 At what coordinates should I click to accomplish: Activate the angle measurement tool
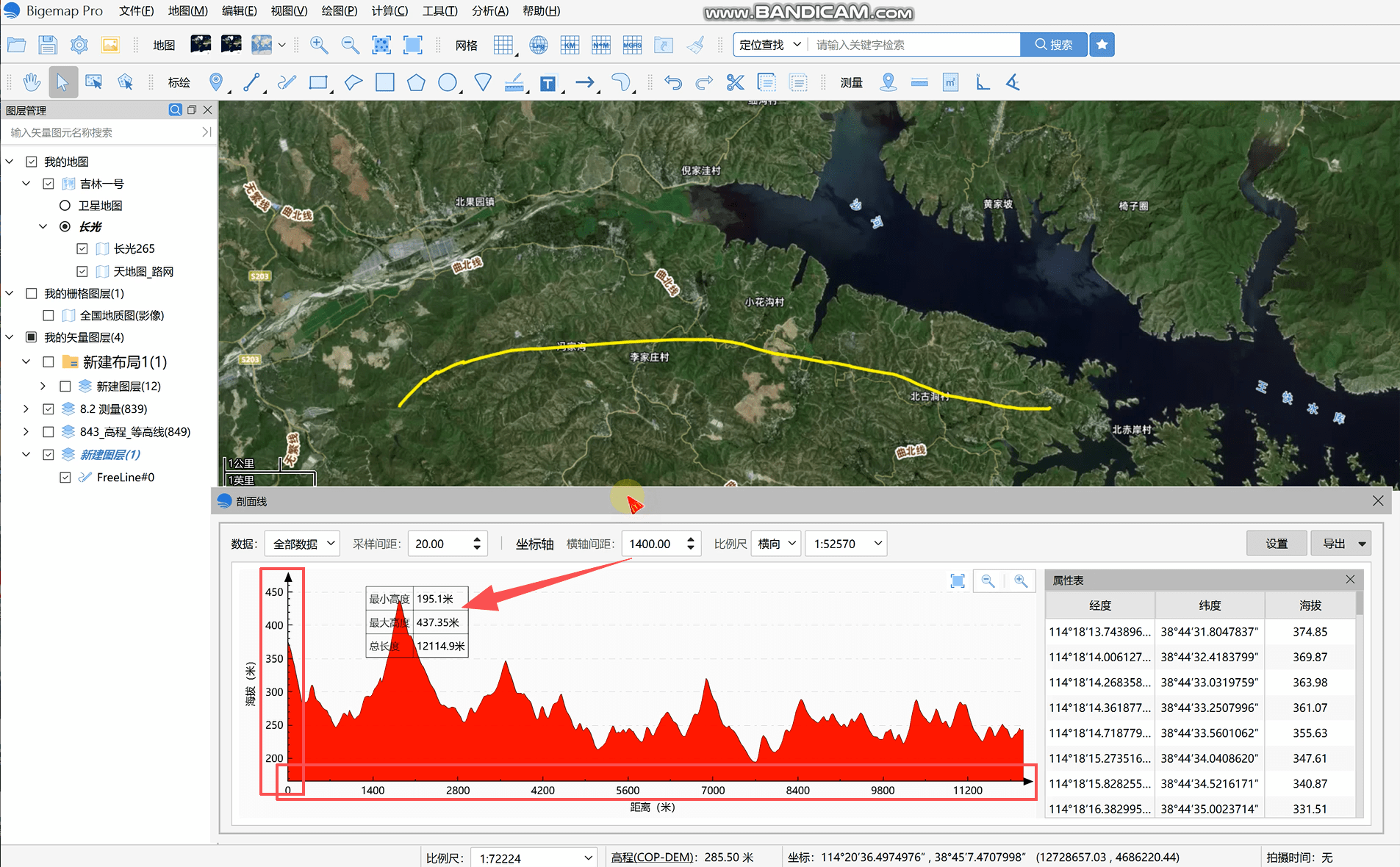click(x=1013, y=82)
